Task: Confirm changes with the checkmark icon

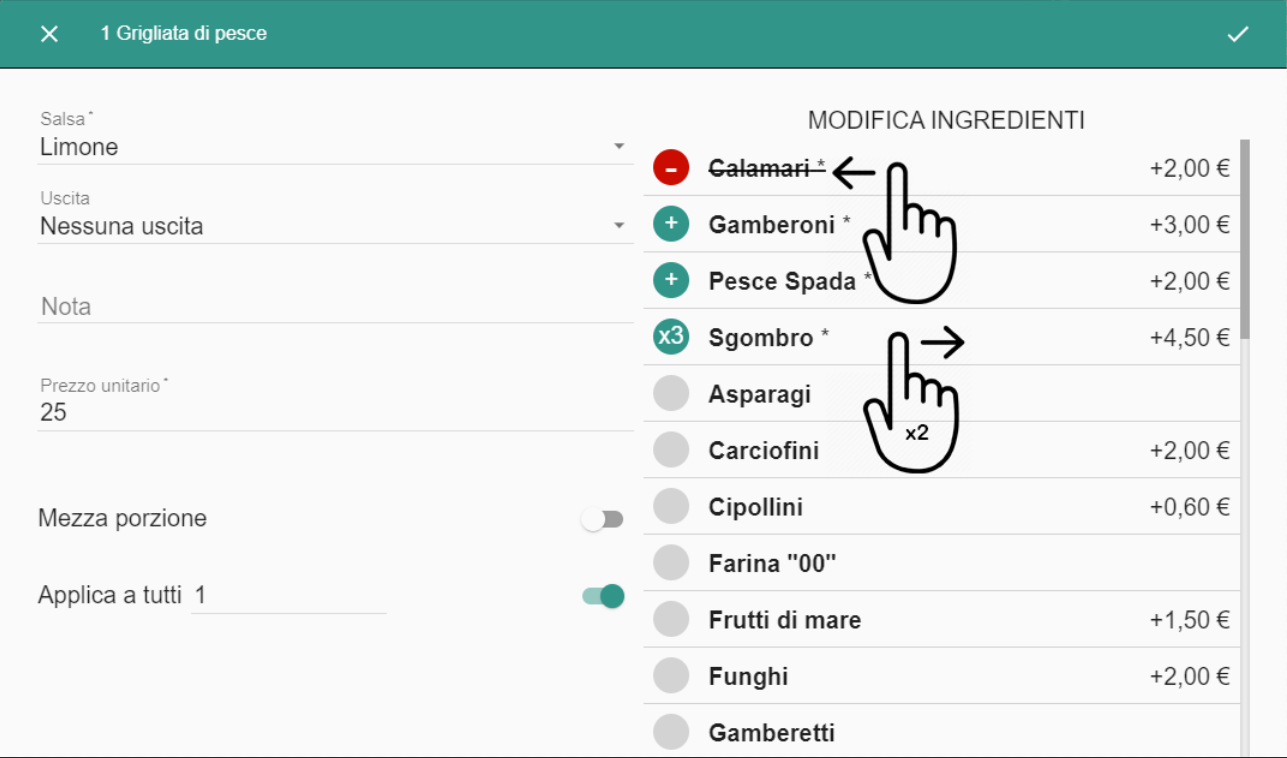Action: tap(1238, 34)
